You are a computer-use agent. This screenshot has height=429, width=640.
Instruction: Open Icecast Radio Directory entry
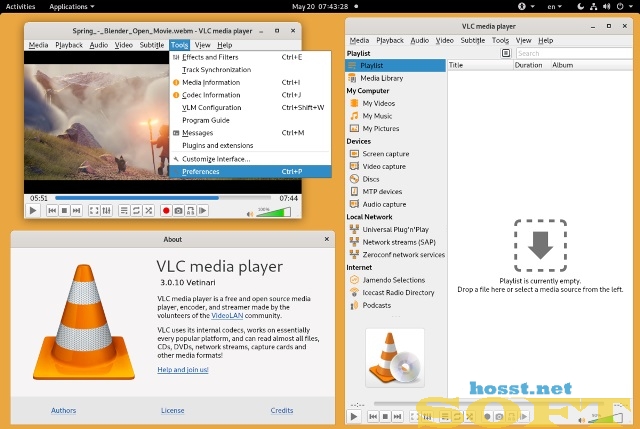tap(396, 293)
